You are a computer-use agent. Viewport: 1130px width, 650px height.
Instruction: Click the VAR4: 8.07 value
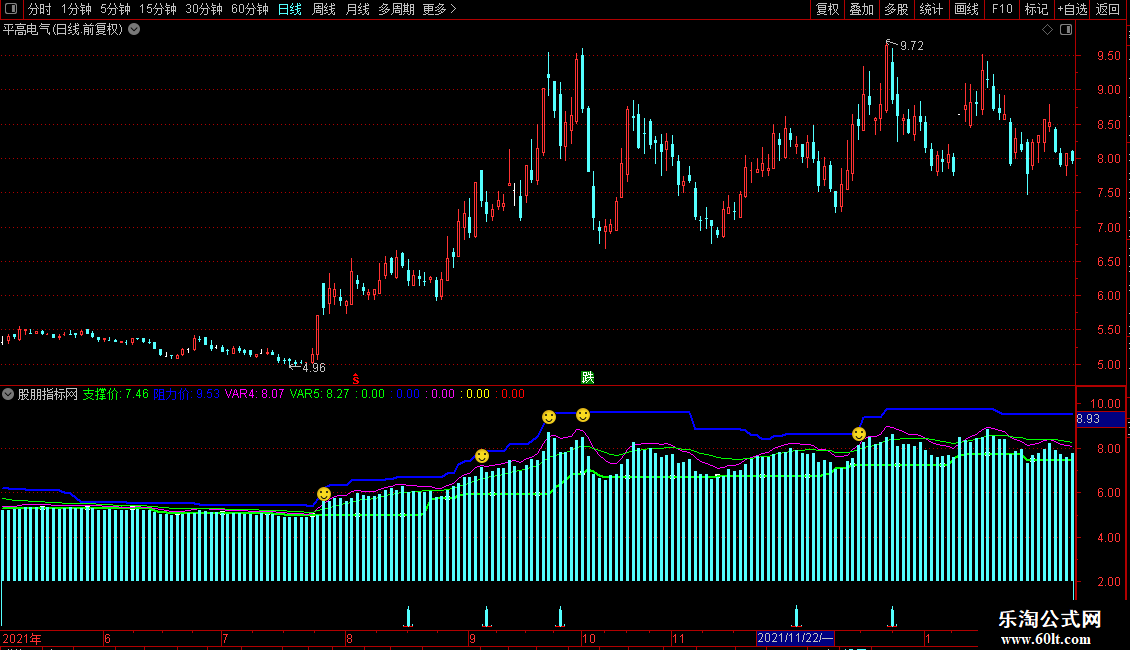pos(254,394)
